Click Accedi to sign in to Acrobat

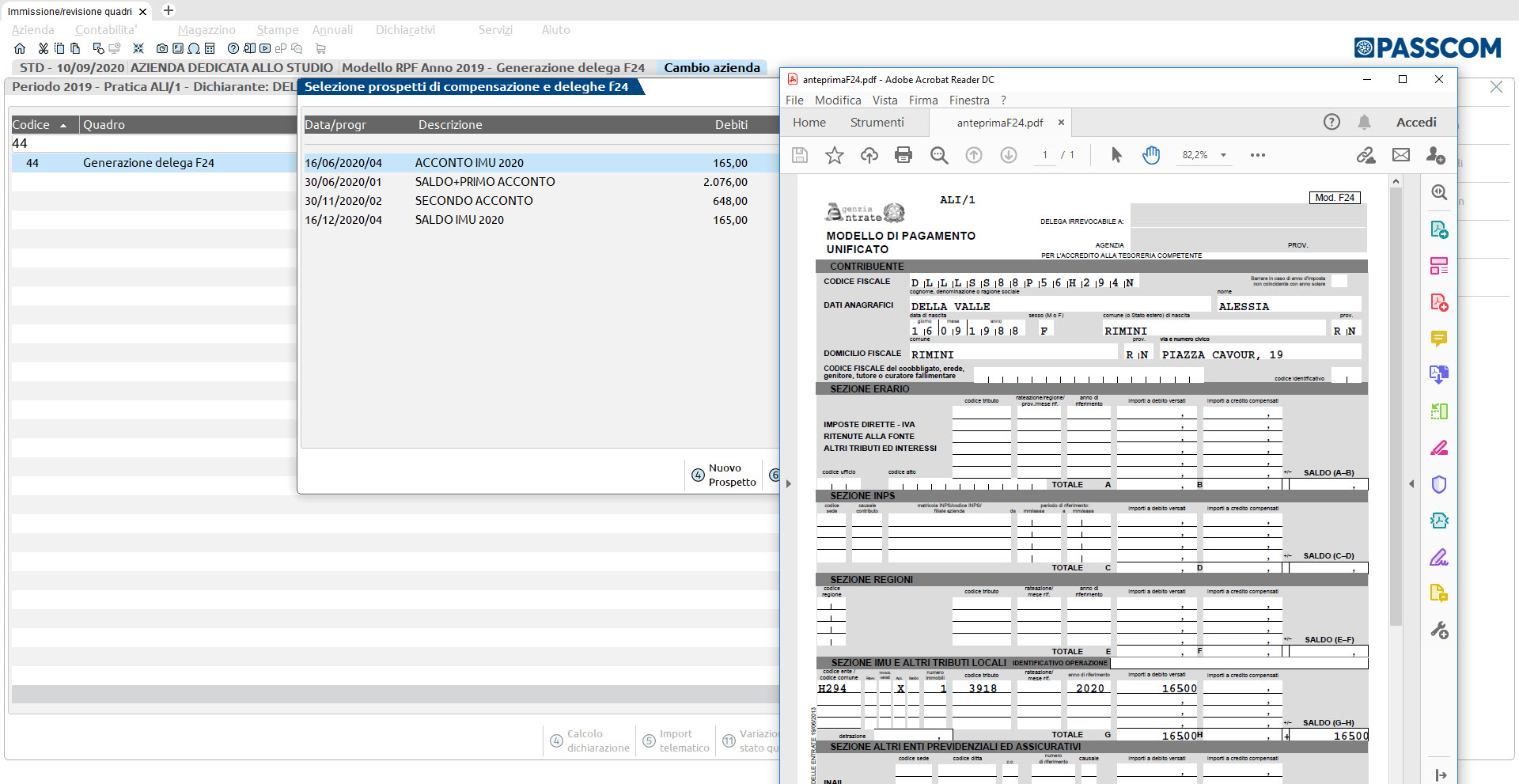[1416, 122]
